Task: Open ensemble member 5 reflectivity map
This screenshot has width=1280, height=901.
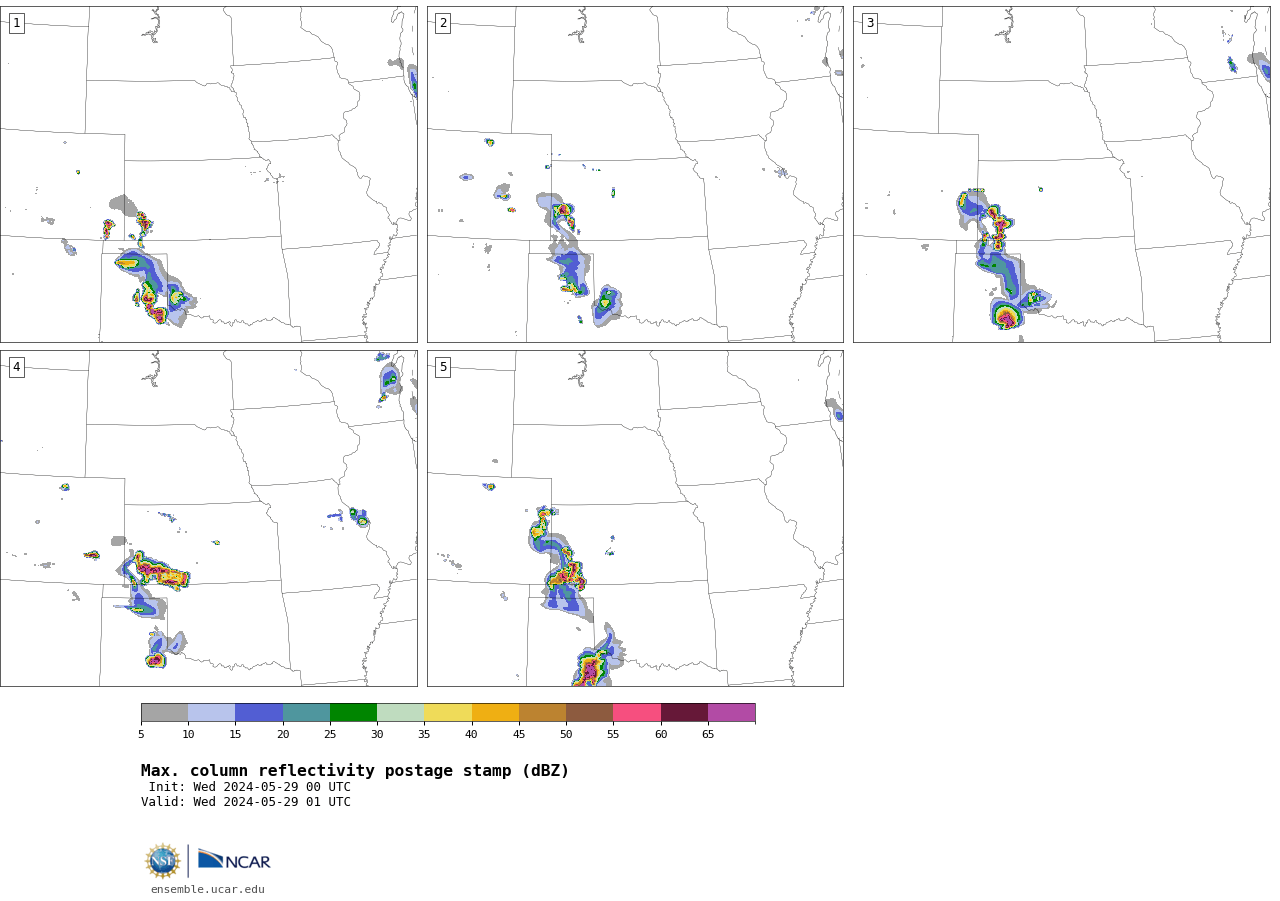Action: coord(635,518)
